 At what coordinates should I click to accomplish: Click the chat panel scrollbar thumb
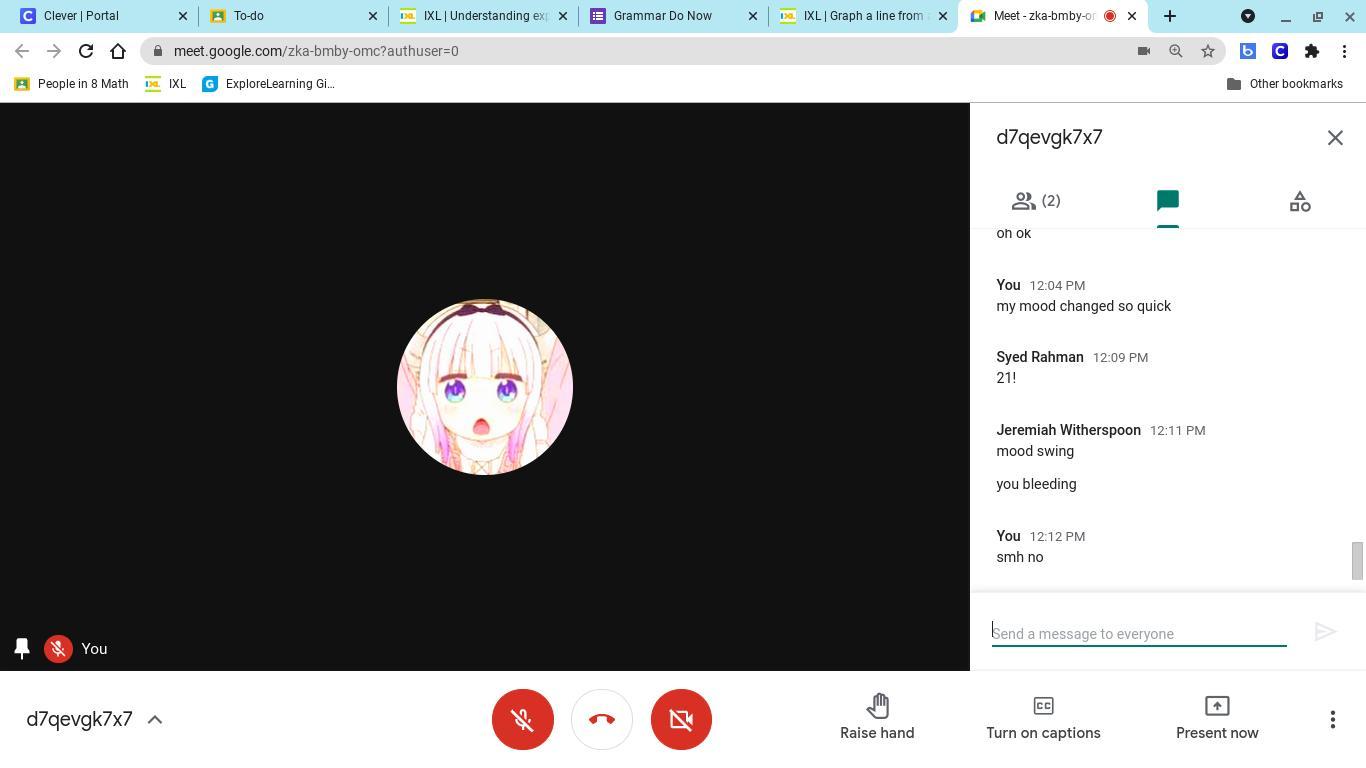tap(1357, 560)
